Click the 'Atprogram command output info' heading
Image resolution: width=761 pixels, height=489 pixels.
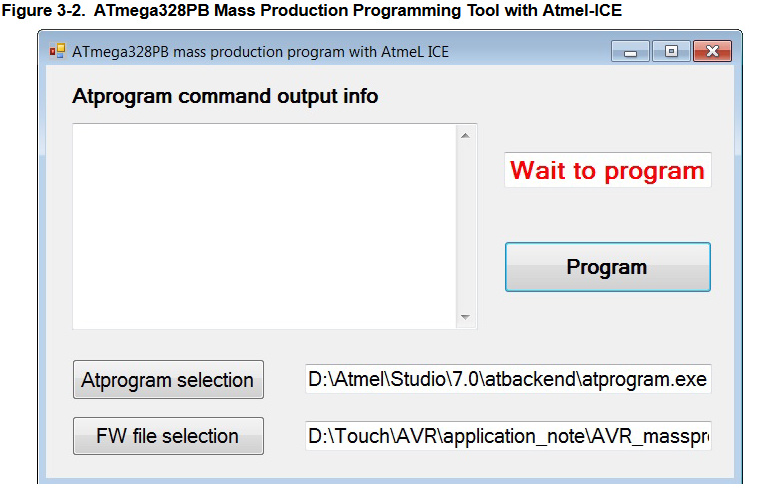click(x=225, y=96)
